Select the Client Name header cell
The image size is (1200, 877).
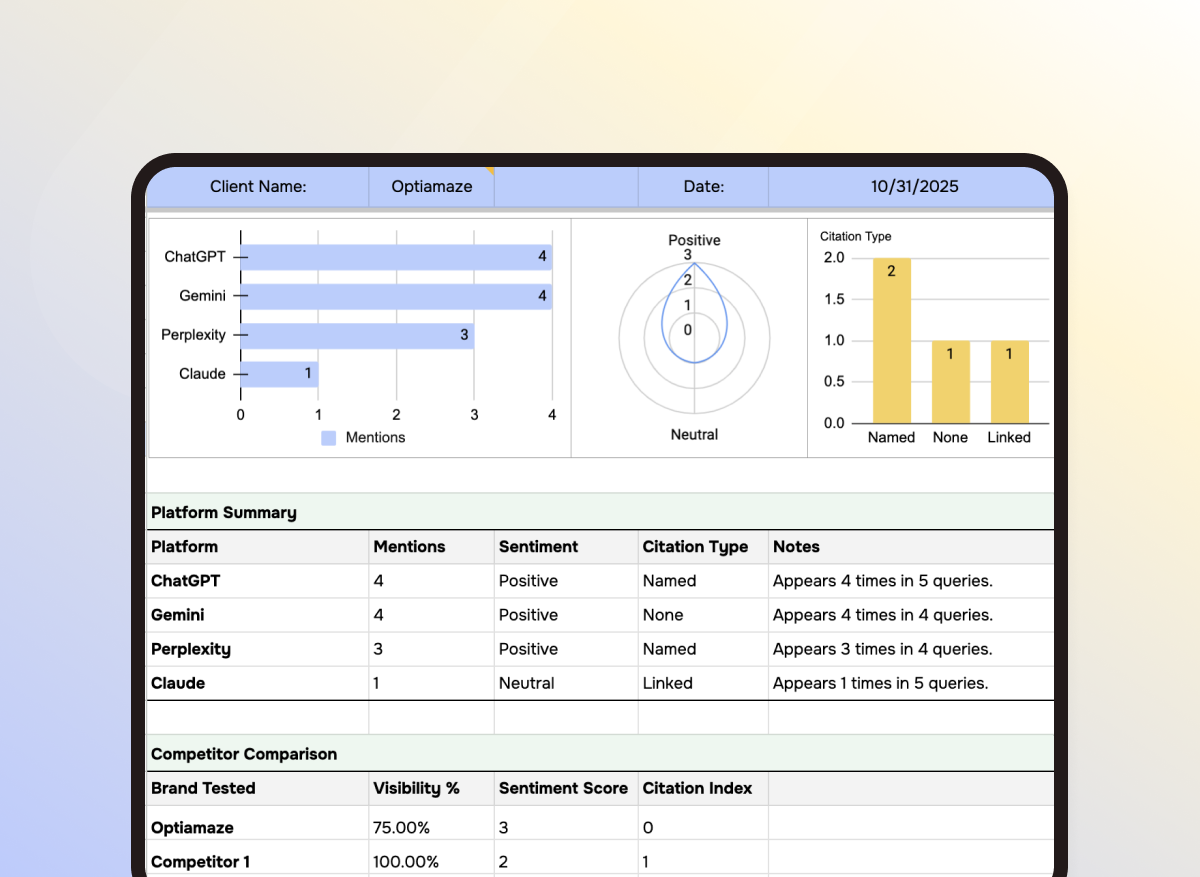[256, 186]
